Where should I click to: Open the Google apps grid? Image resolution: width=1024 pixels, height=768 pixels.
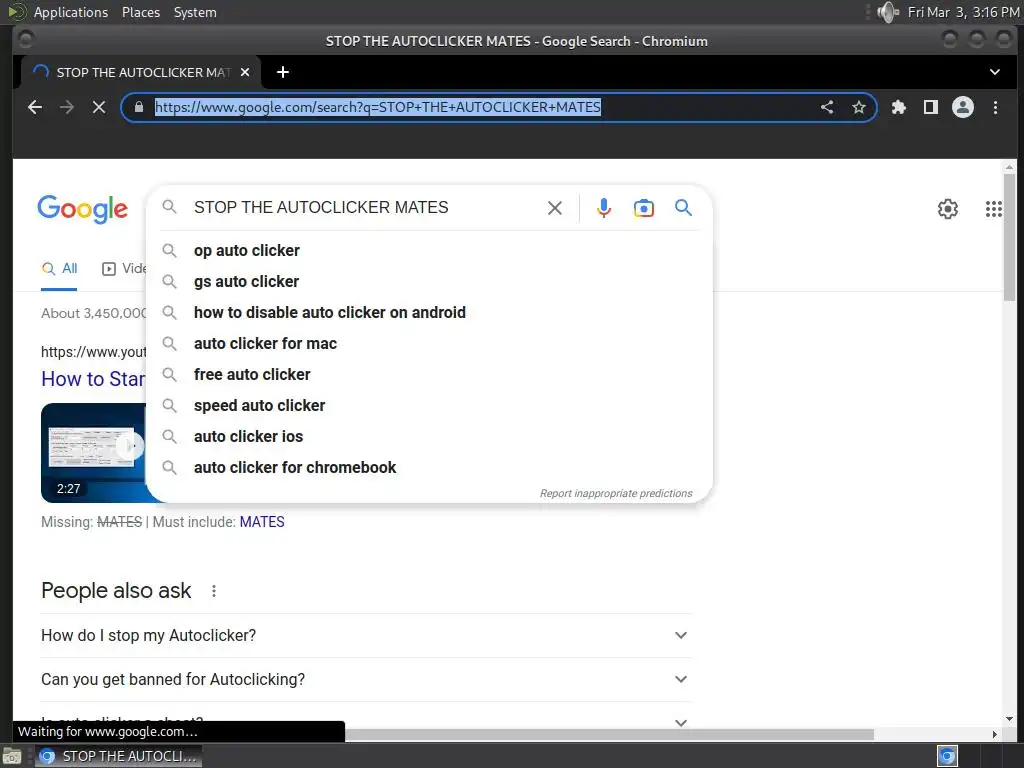(993, 209)
